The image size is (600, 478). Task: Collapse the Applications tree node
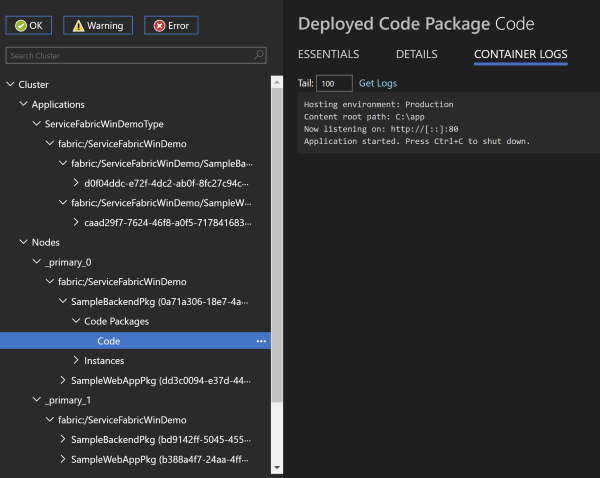[x=24, y=104]
